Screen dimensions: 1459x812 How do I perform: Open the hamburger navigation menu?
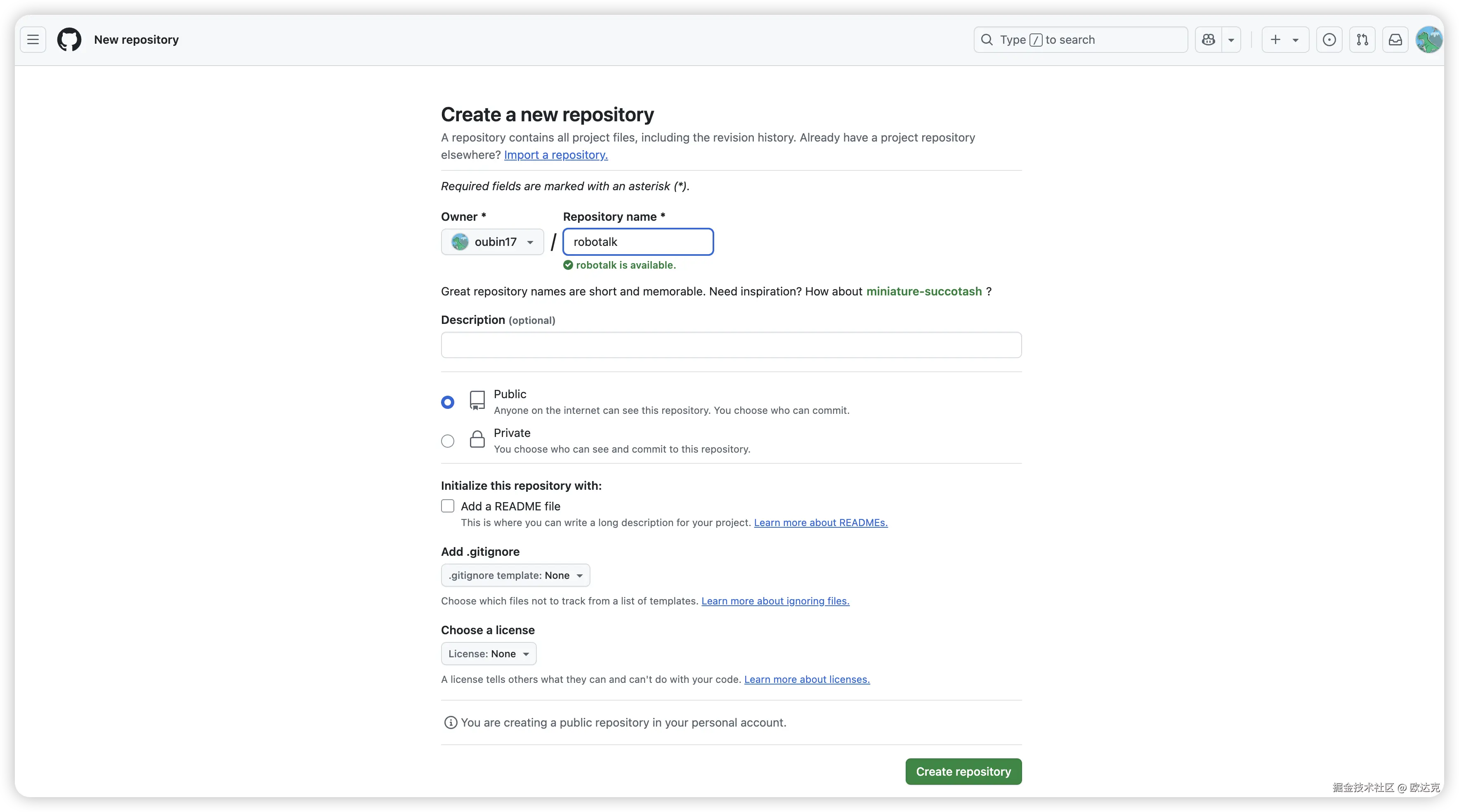pyautogui.click(x=33, y=40)
